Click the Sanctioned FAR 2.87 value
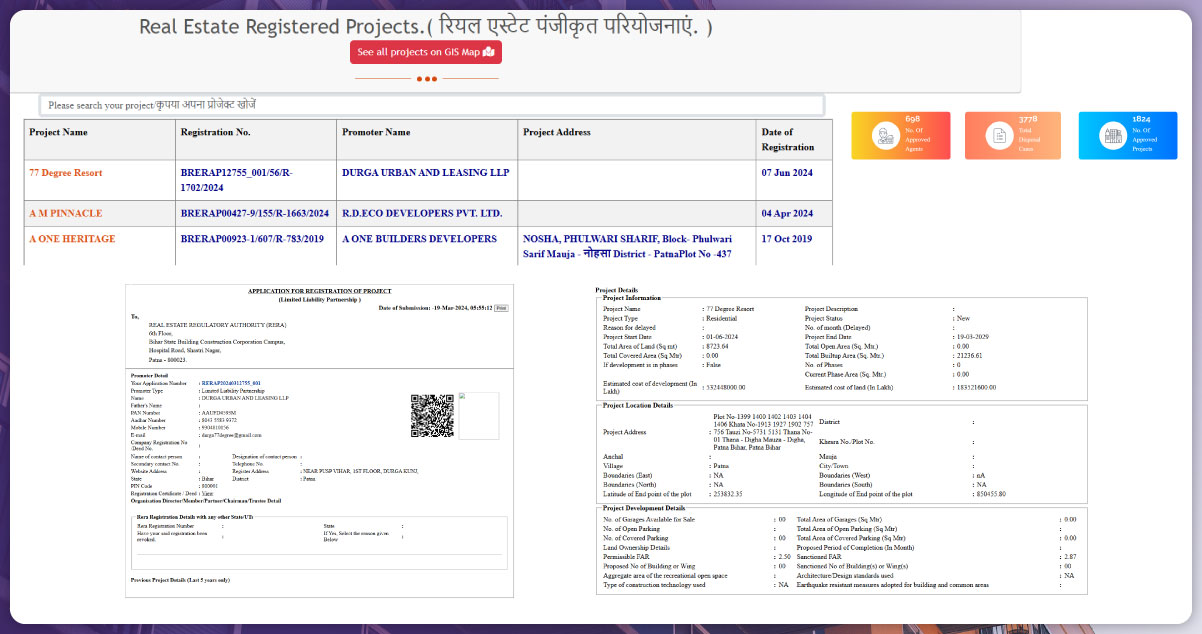The width and height of the screenshot is (1202, 634). point(1070,556)
